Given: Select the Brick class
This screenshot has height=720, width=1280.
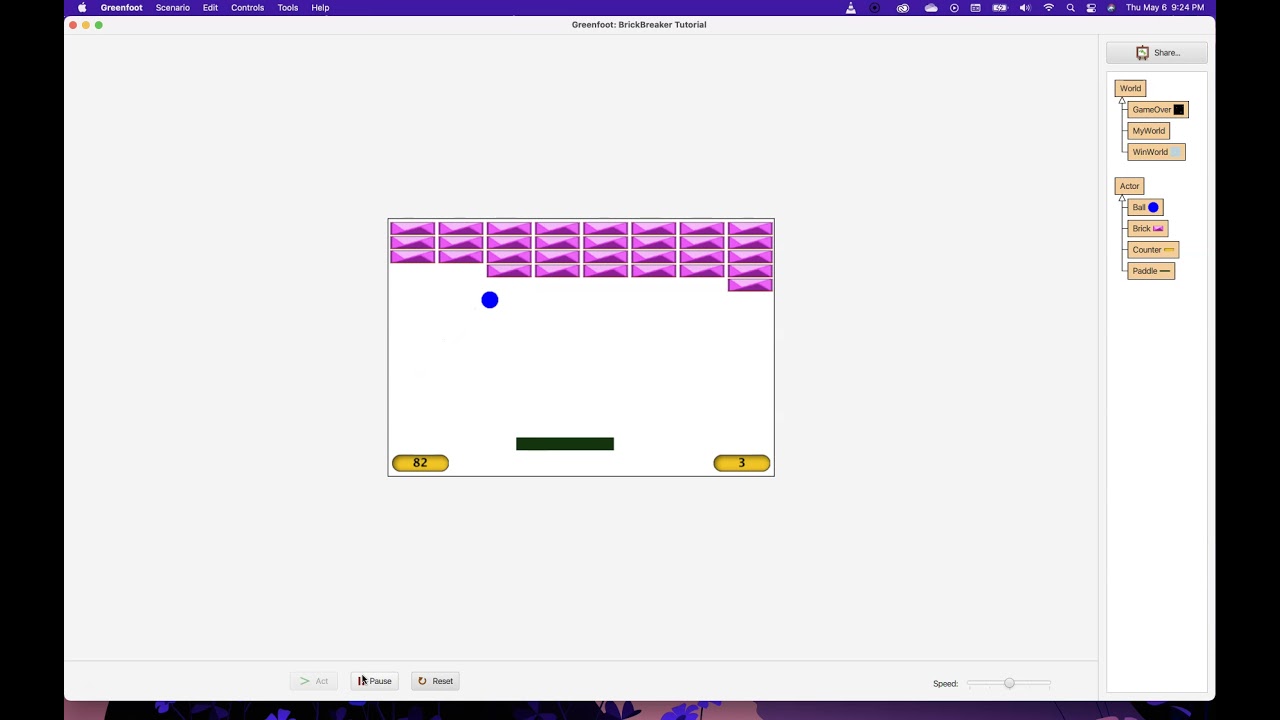Looking at the screenshot, I should click(1147, 228).
